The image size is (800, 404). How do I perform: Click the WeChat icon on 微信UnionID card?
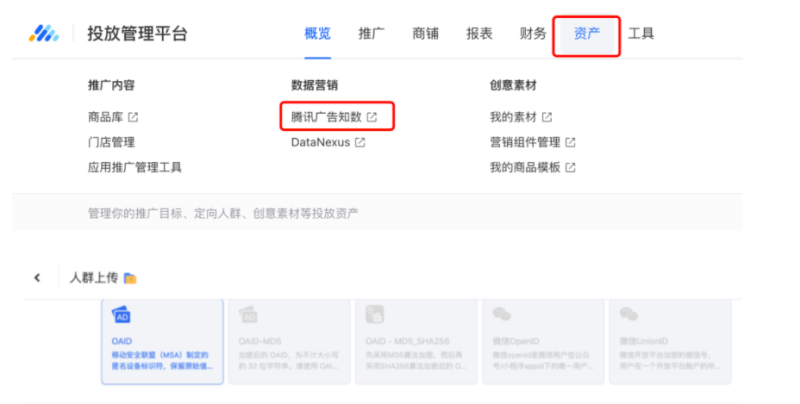(x=629, y=314)
